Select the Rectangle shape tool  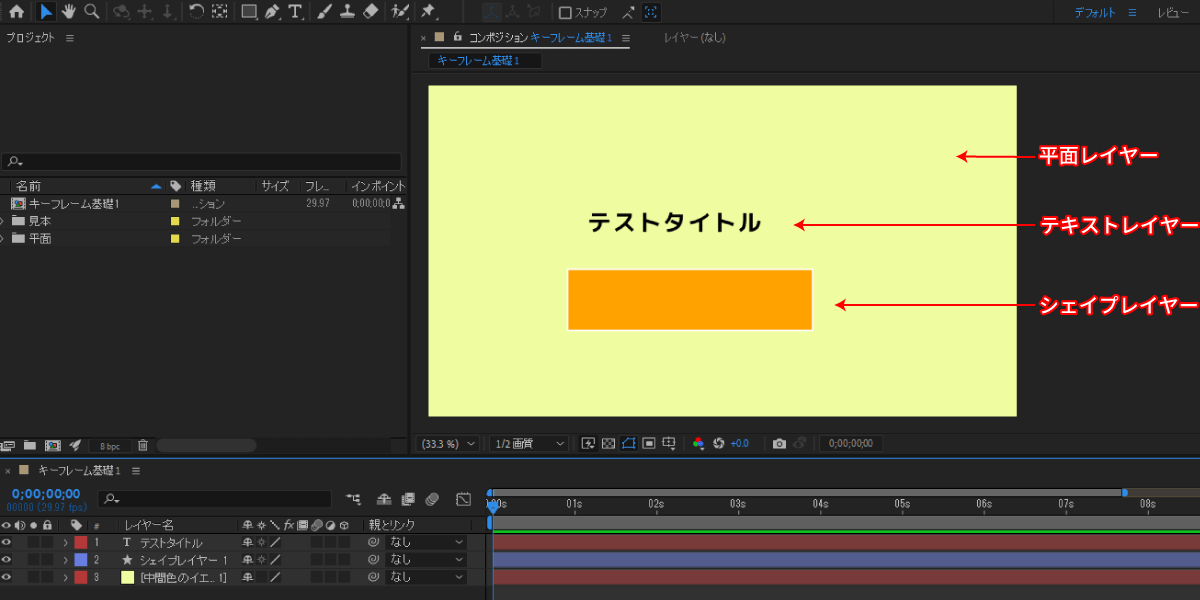click(249, 12)
